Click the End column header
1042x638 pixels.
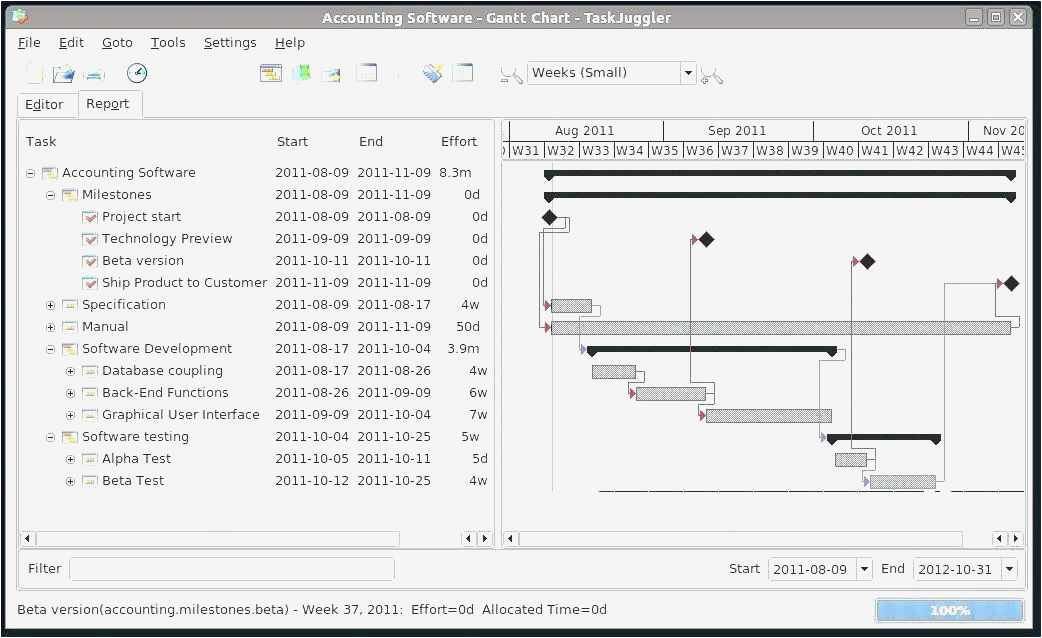point(371,142)
